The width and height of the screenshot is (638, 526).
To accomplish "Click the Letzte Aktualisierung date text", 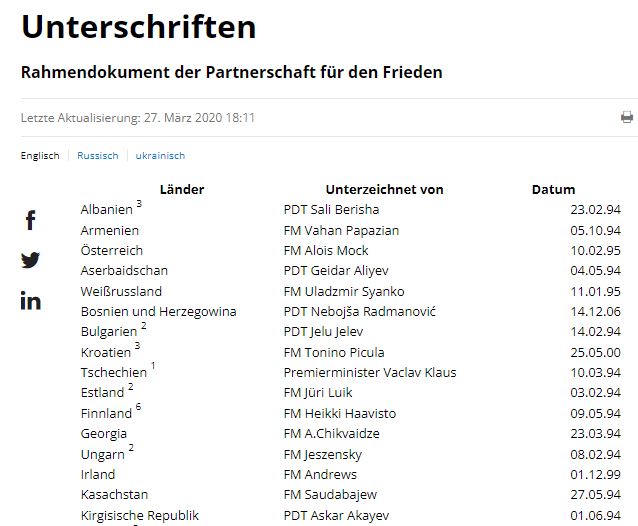I will point(138,117).
